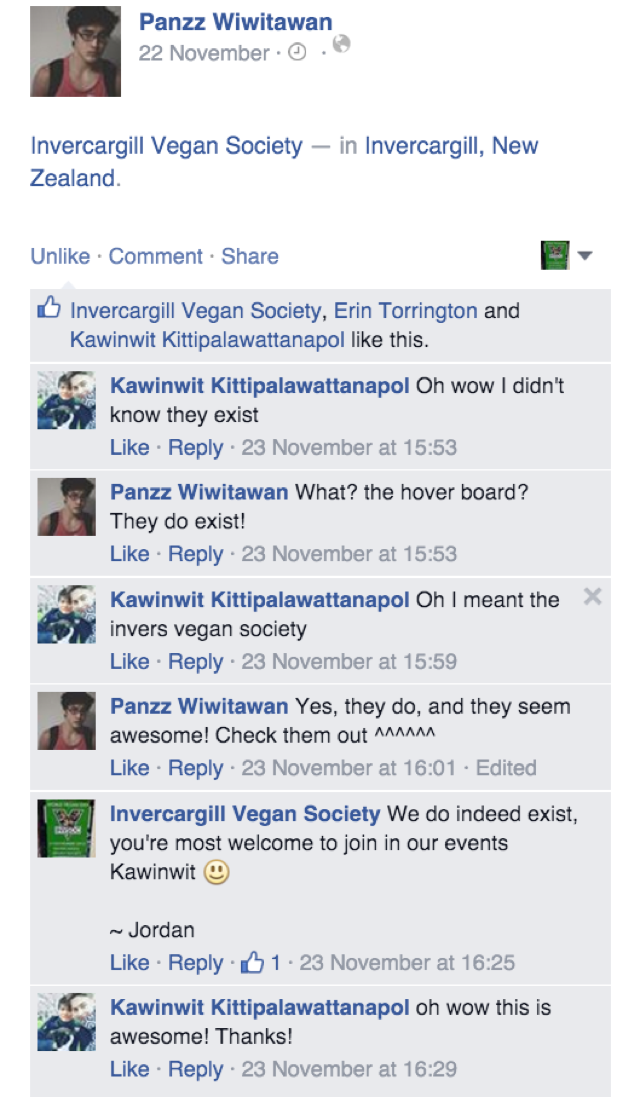
Task: Open Invercargill, New Zealand location link
Action: (x=284, y=162)
